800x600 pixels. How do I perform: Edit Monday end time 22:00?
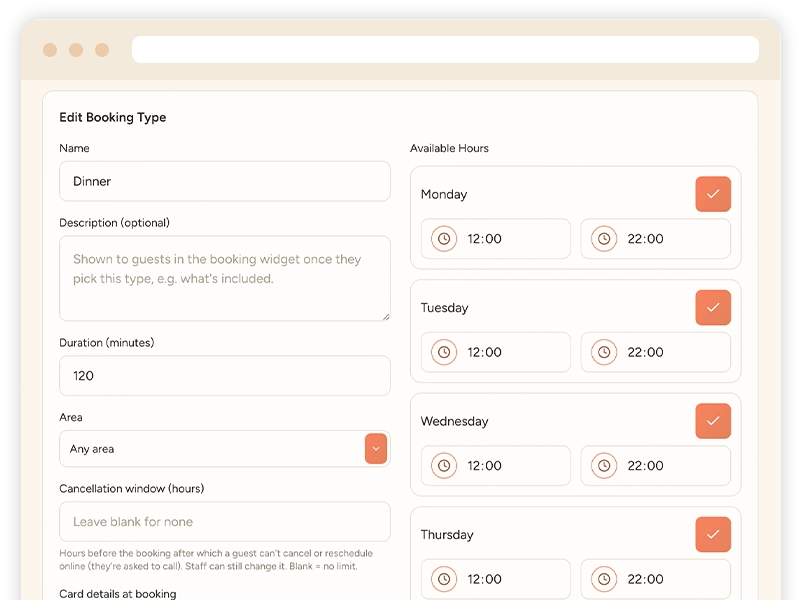(656, 239)
